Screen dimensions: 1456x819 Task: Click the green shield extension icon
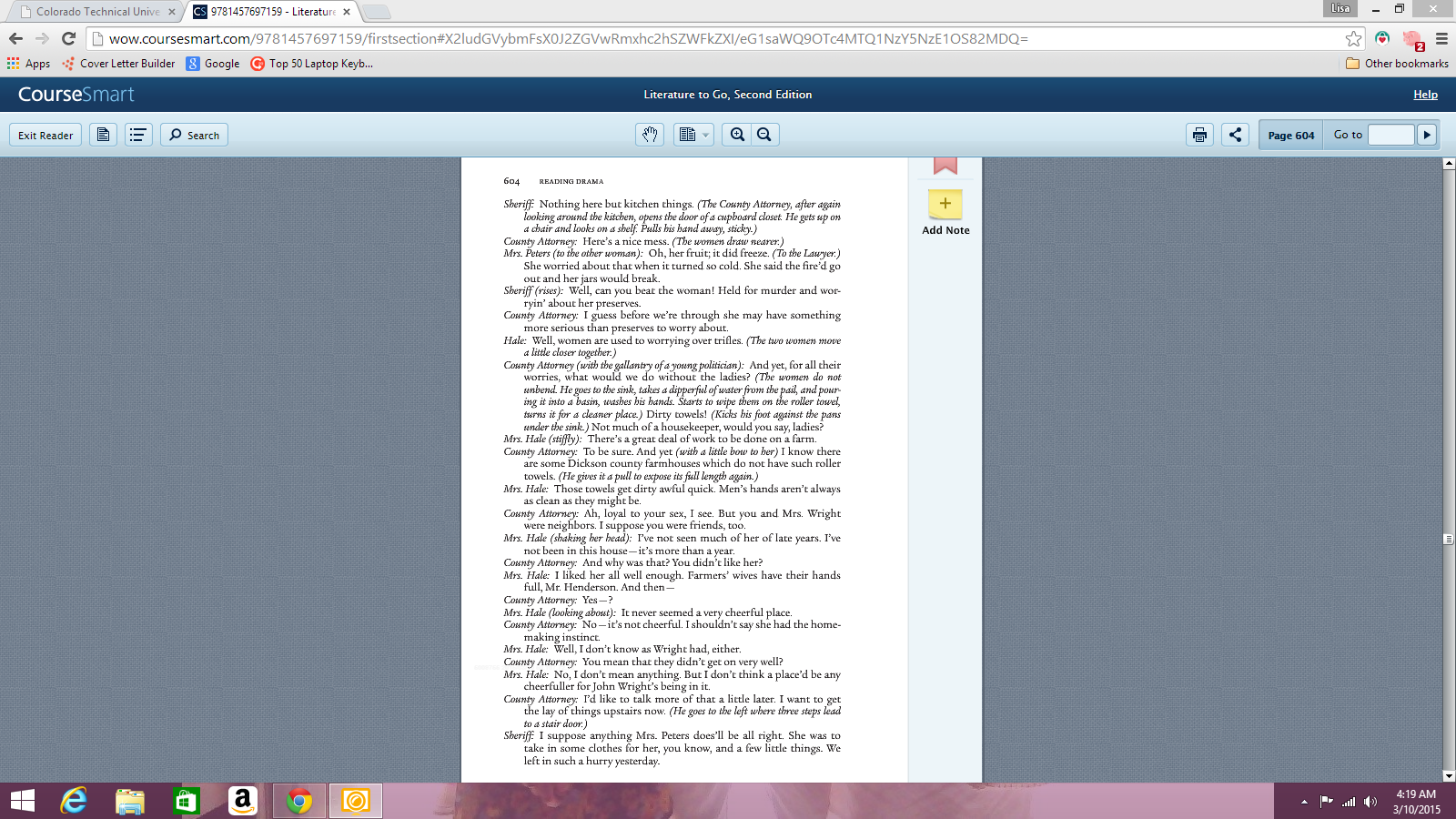1382,38
